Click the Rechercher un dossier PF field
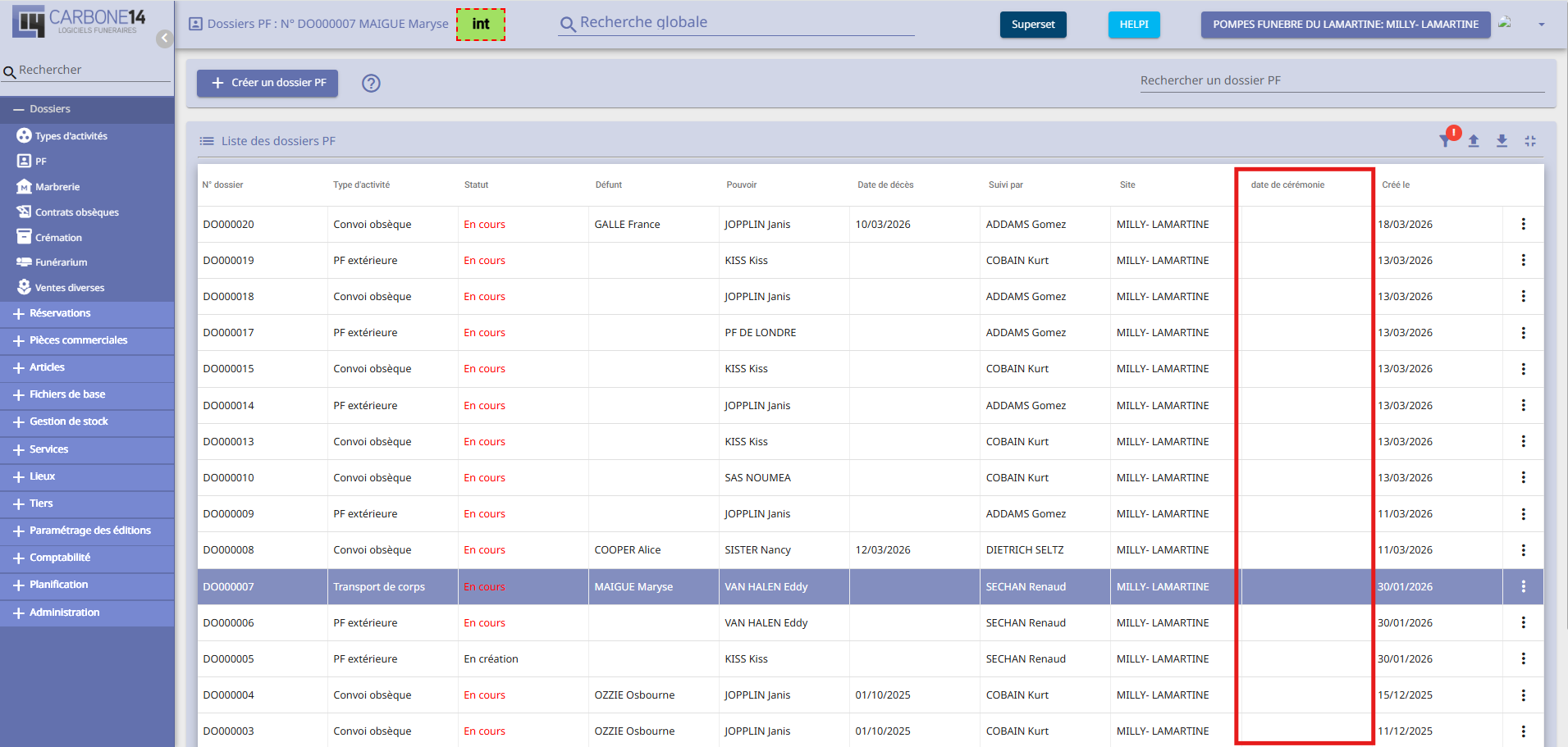Image resolution: width=1568 pixels, height=747 pixels. (1342, 80)
